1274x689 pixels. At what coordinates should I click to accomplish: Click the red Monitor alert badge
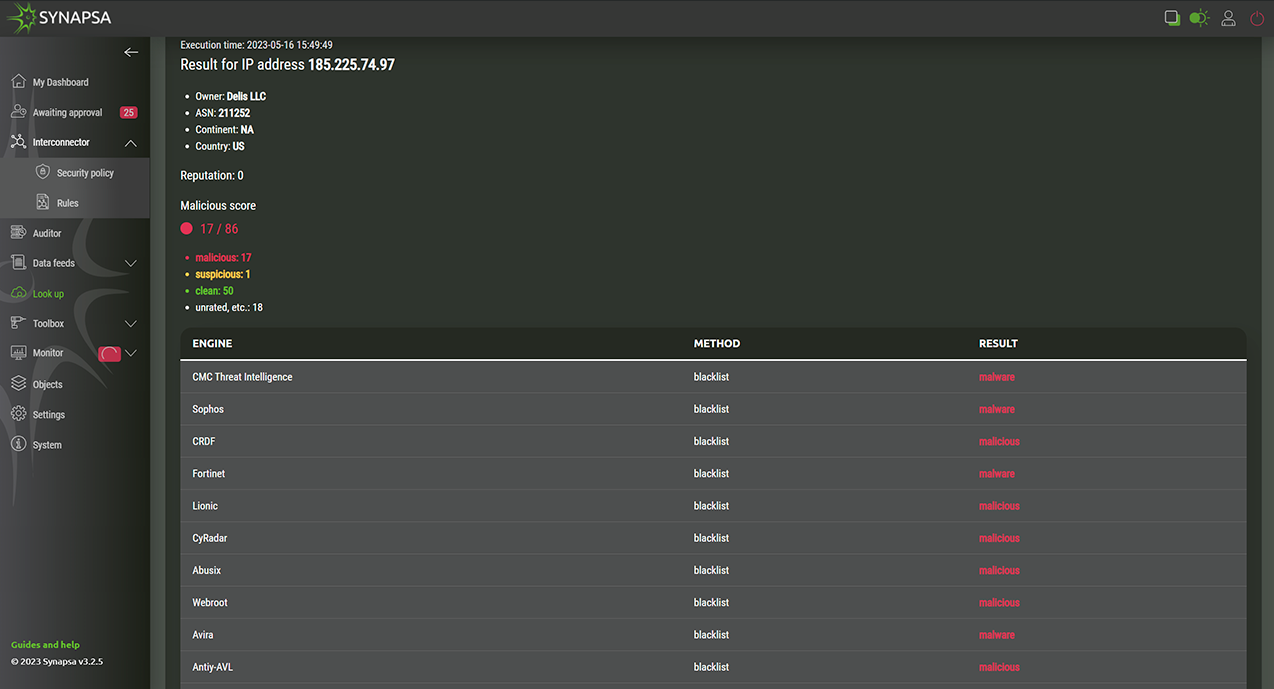pos(109,353)
